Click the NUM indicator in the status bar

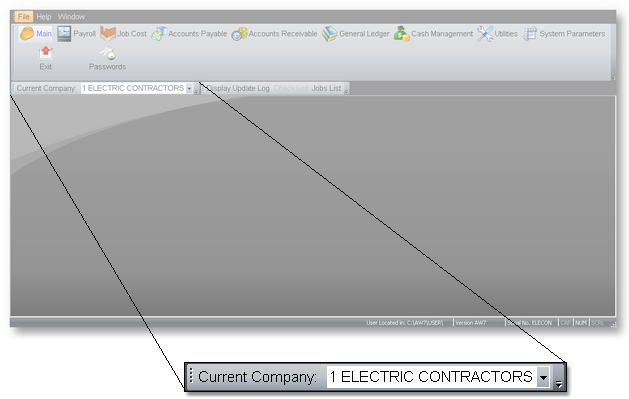pyautogui.click(x=581, y=323)
